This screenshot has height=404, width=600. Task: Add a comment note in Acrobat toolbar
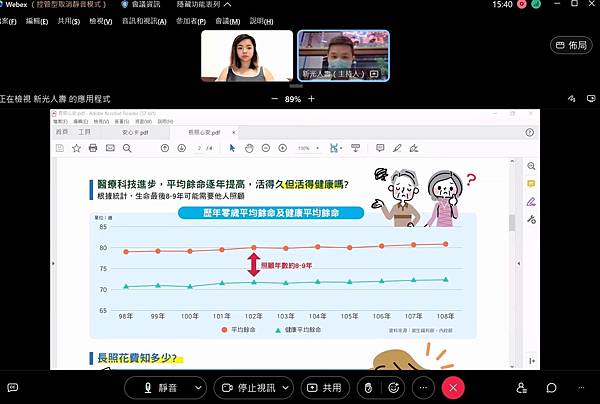380,148
